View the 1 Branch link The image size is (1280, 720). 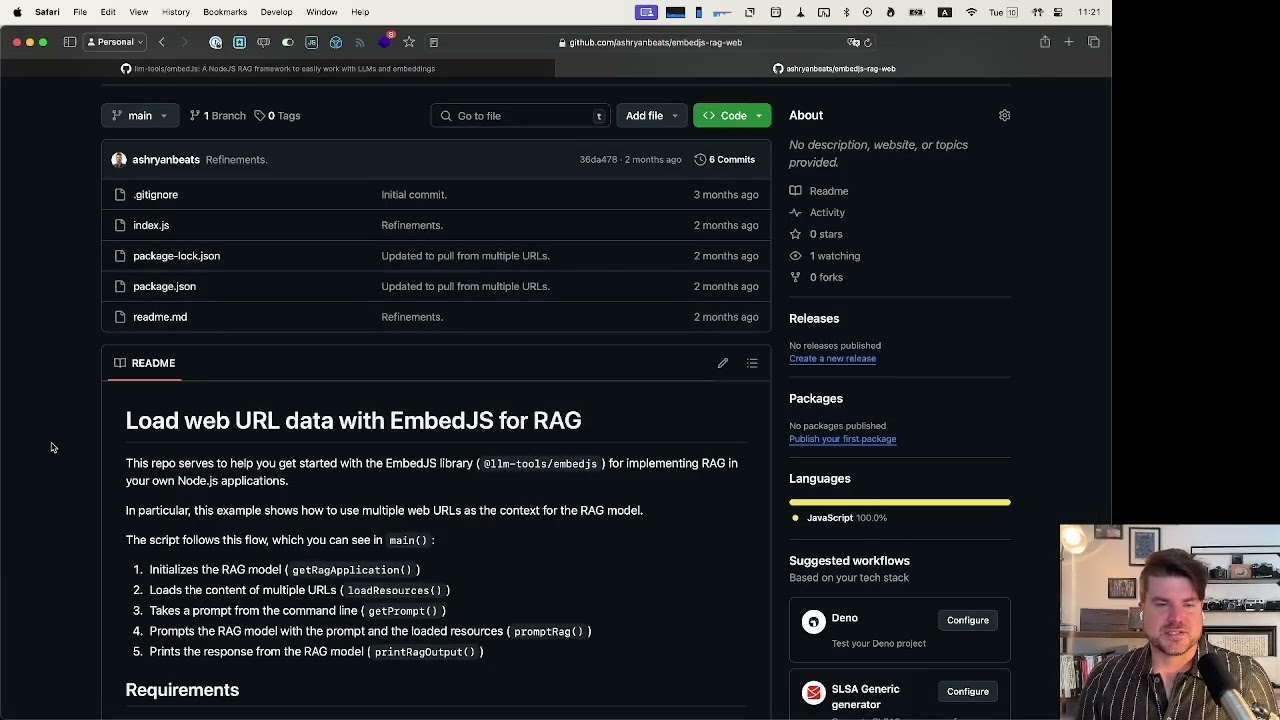(217, 116)
